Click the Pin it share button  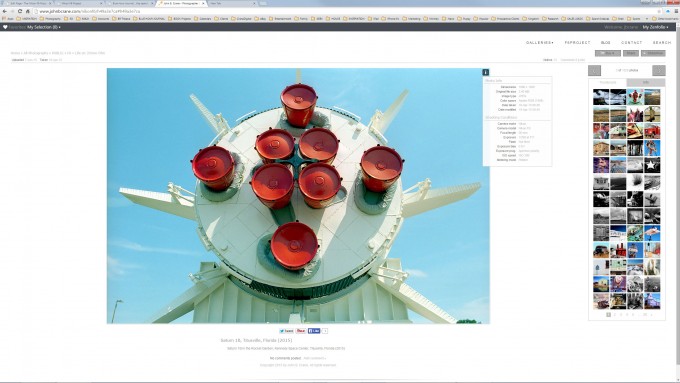pos(301,331)
